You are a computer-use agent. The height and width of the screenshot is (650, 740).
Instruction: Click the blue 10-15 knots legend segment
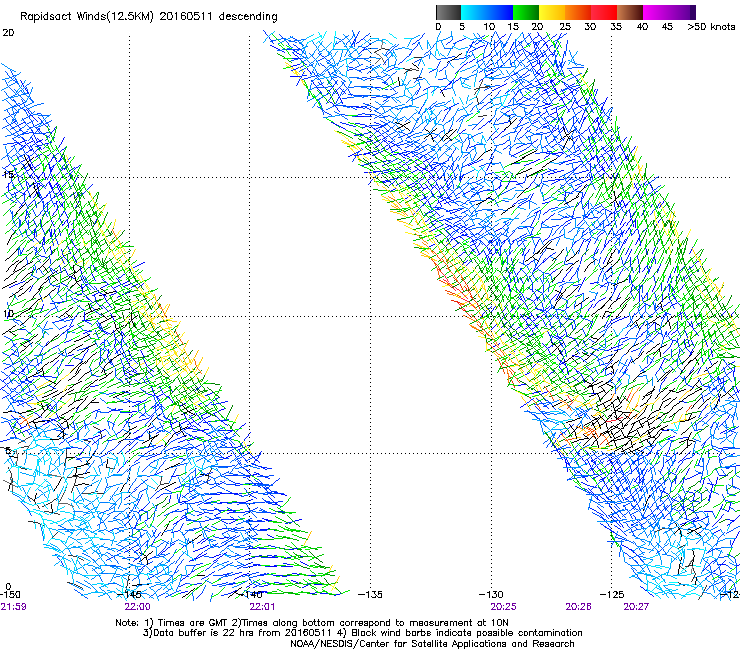(x=499, y=12)
